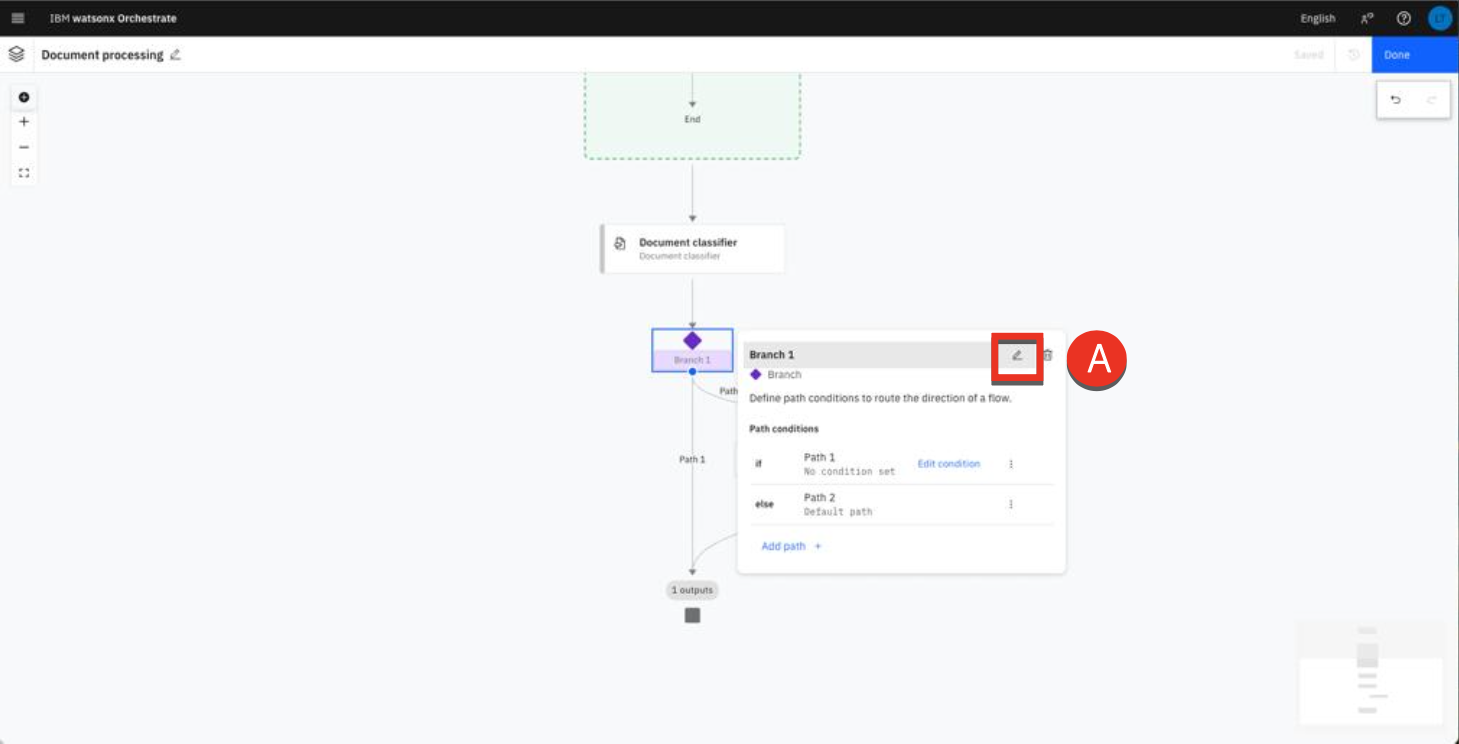1459x744 pixels.
Task: Select the Document classifier node
Action: [692, 249]
